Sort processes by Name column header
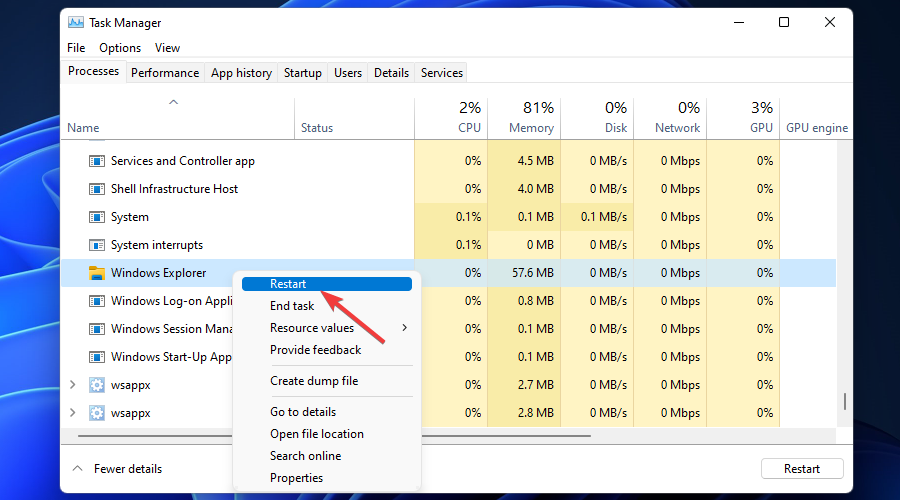The width and height of the screenshot is (900, 500). pyautogui.click(x=178, y=119)
